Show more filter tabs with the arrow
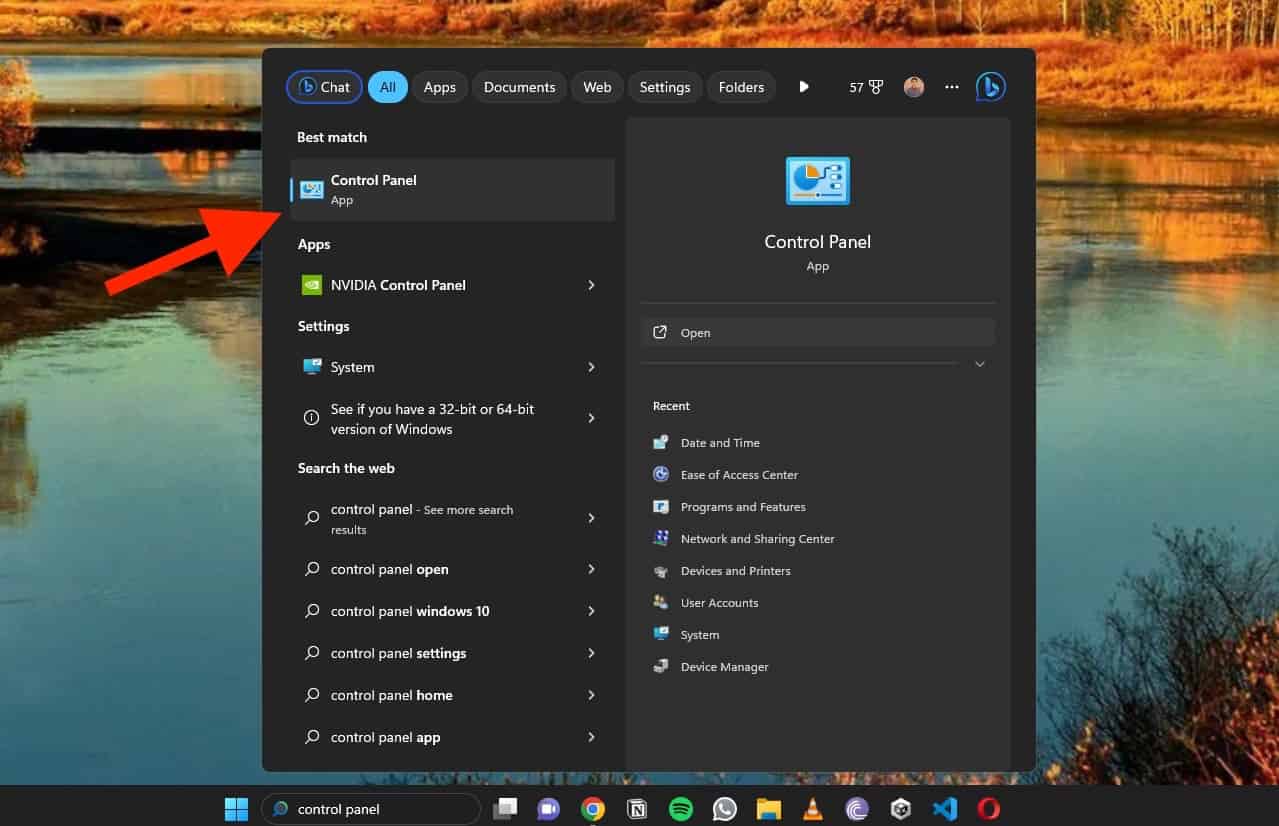 pyautogui.click(x=804, y=87)
